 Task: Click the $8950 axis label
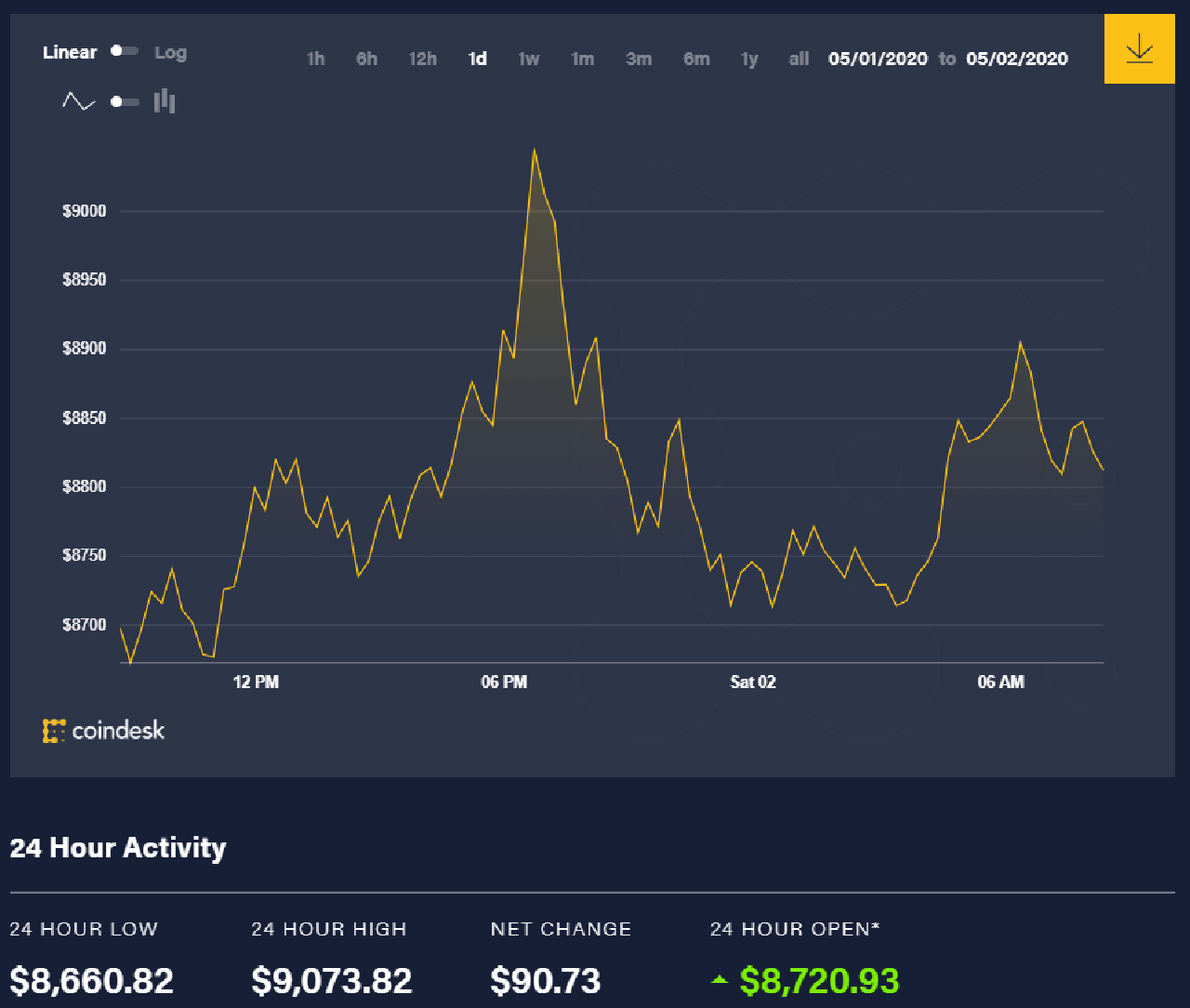click(x=85, y=280)
